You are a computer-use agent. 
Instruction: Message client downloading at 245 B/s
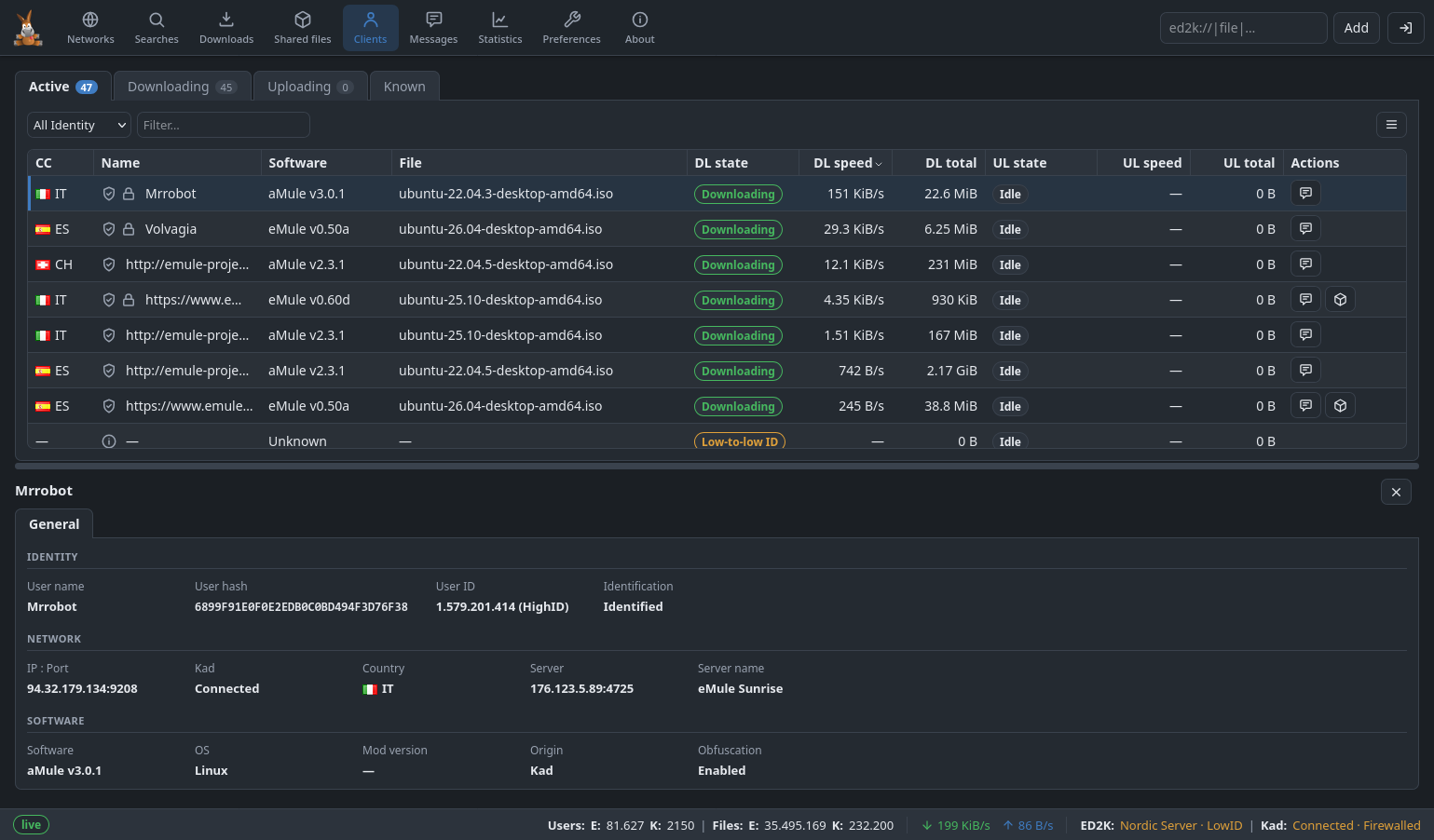1305,406
